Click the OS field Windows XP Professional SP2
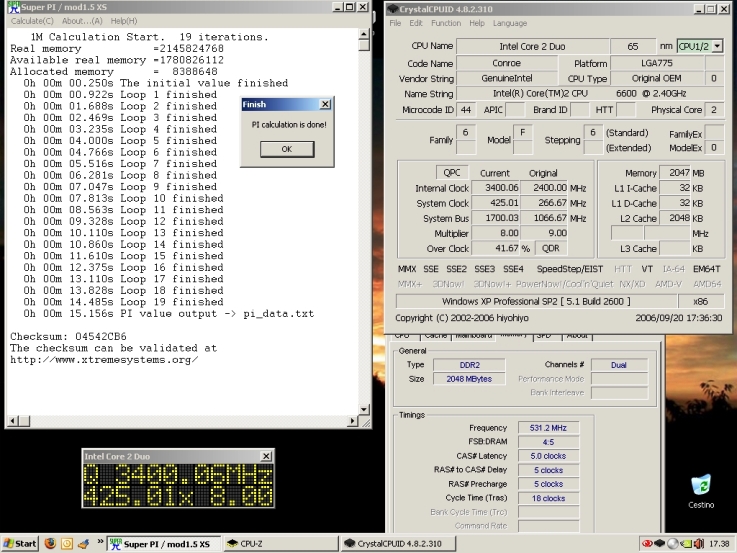The image size is (737, 553). tap(536, 301)
